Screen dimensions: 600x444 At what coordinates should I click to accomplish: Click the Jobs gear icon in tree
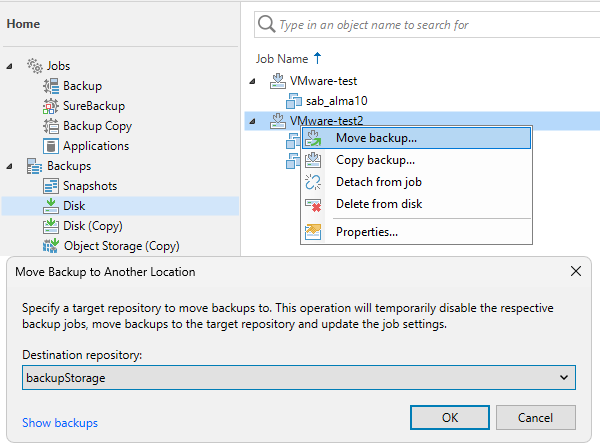tap(35, 66)
